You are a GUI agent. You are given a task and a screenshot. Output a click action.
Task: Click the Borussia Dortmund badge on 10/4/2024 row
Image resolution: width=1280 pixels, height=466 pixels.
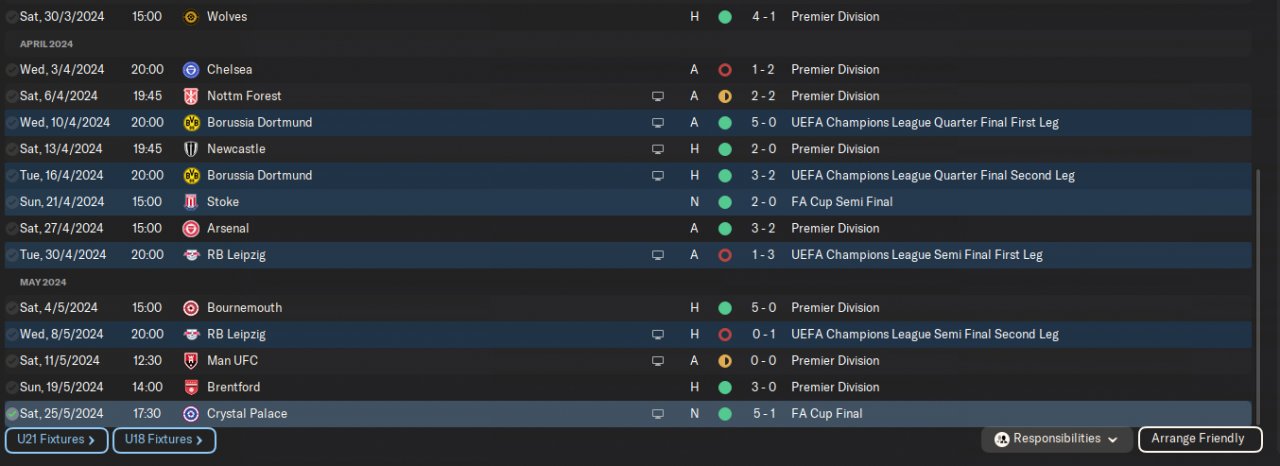(191, 123)
